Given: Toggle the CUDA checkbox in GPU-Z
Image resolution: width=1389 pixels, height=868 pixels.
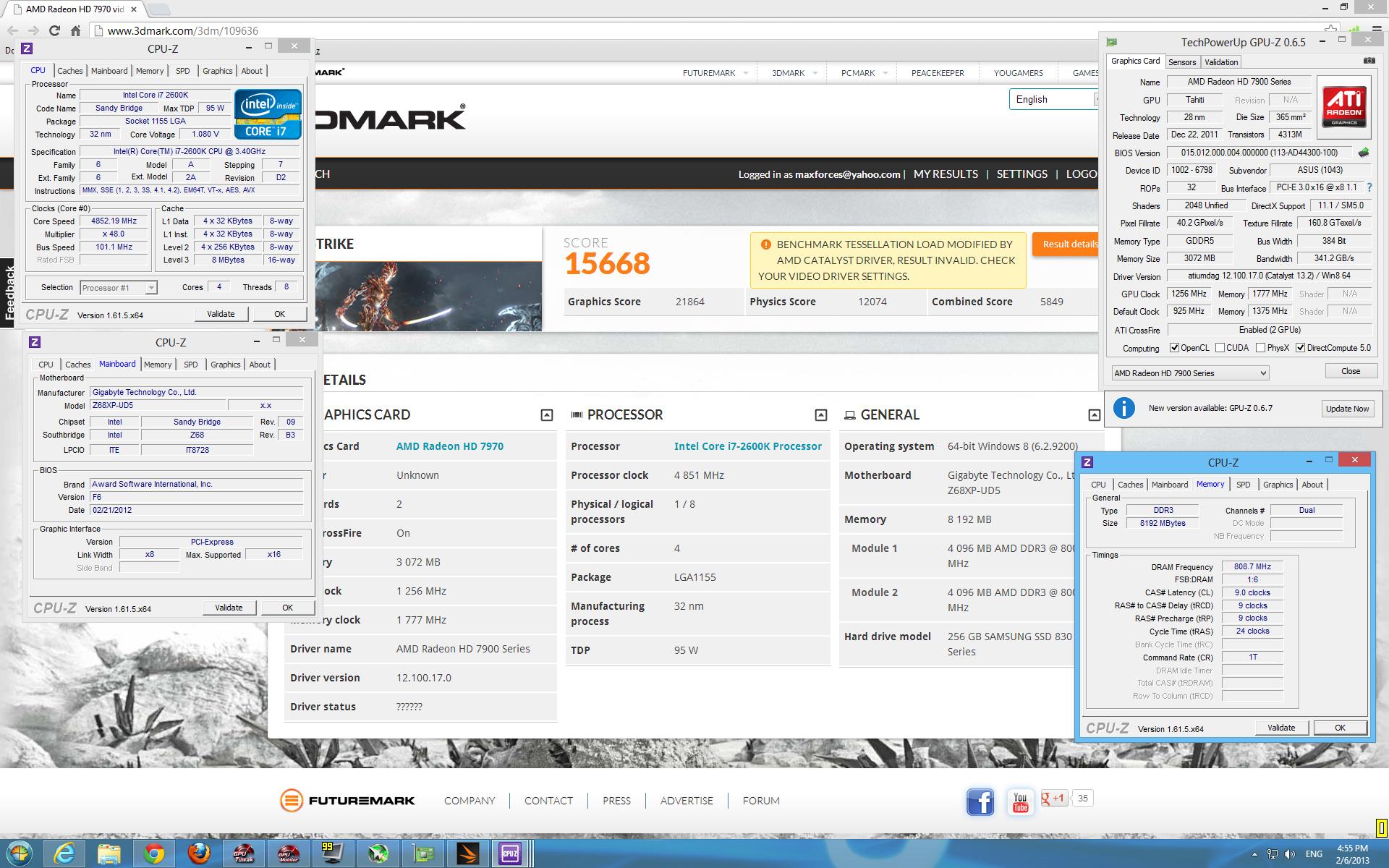Looking at the screenshot, I should click(1220, 348).
